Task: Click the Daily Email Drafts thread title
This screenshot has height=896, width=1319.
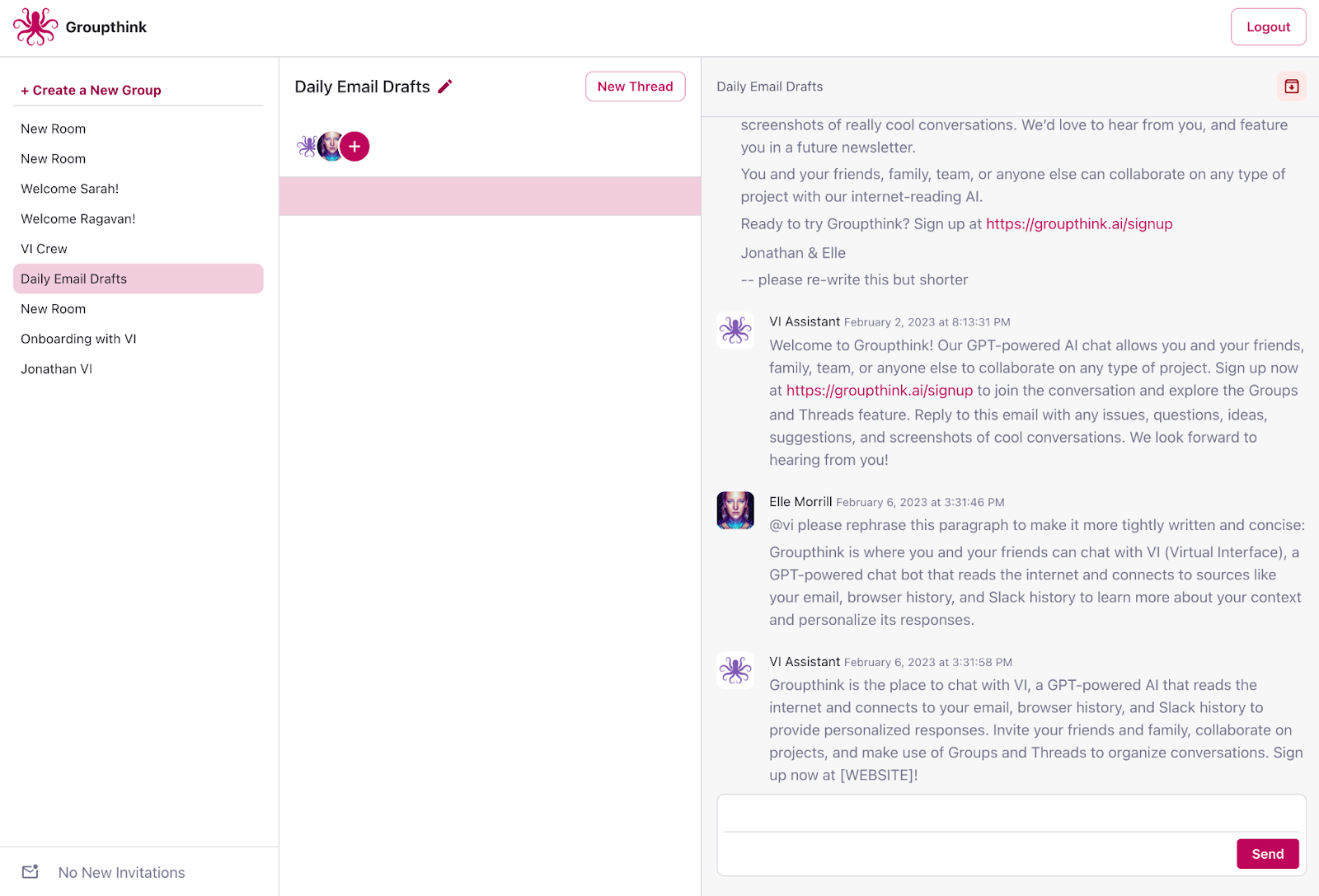Action: [770, 87]
